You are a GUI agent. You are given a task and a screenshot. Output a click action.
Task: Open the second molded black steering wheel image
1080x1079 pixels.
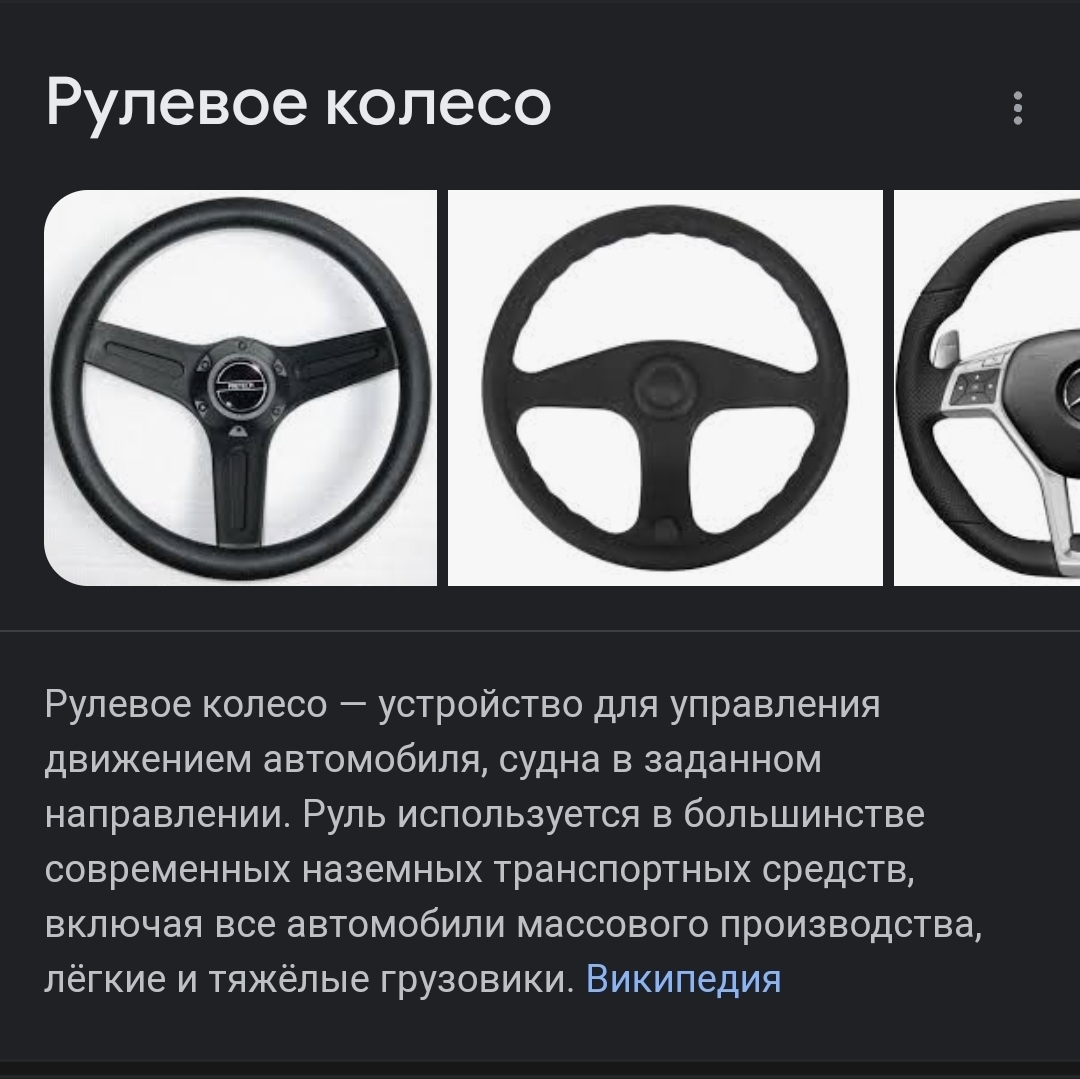pos(665,388)
